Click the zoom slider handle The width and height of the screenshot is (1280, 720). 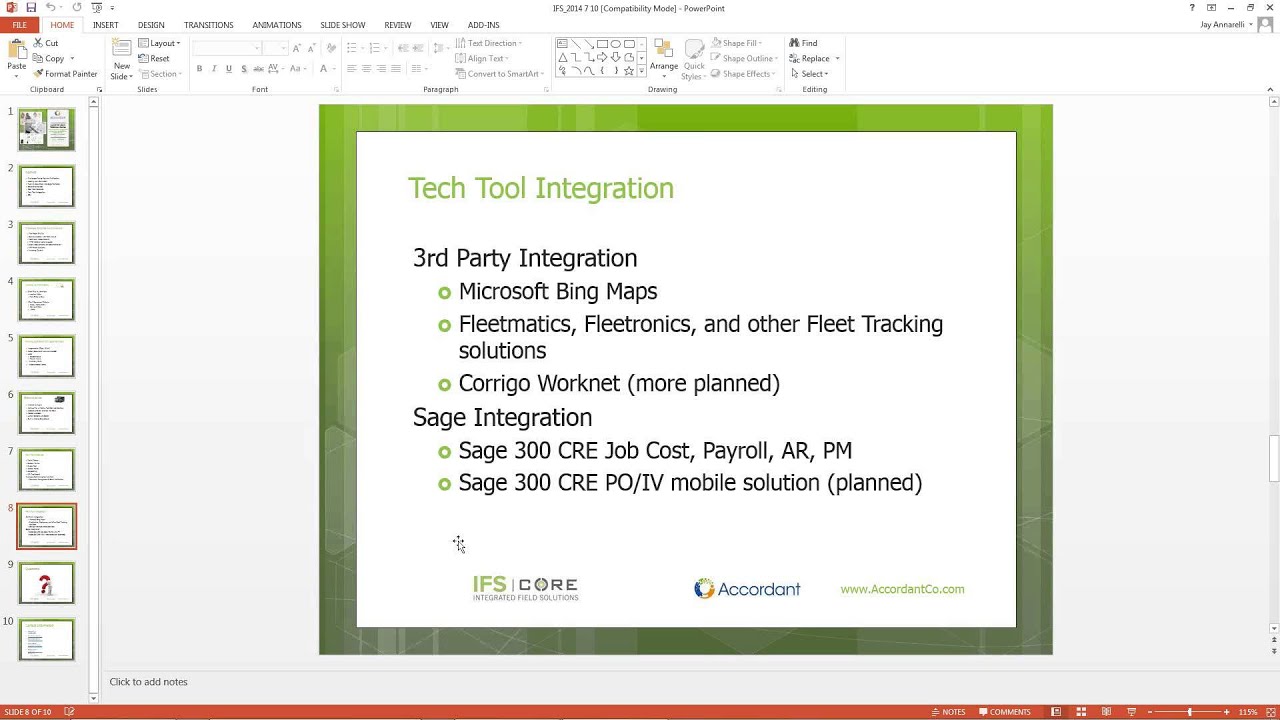click(1189, 712)
